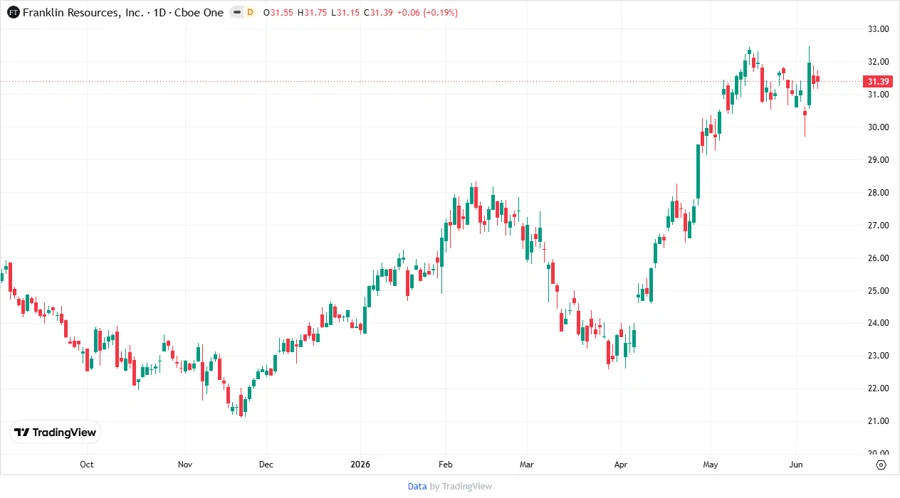Image resolution: width=900 pixels, height=498 pixels.
Task: Click the 'by TradingView' footer text
Action: (x=461, y=487)
